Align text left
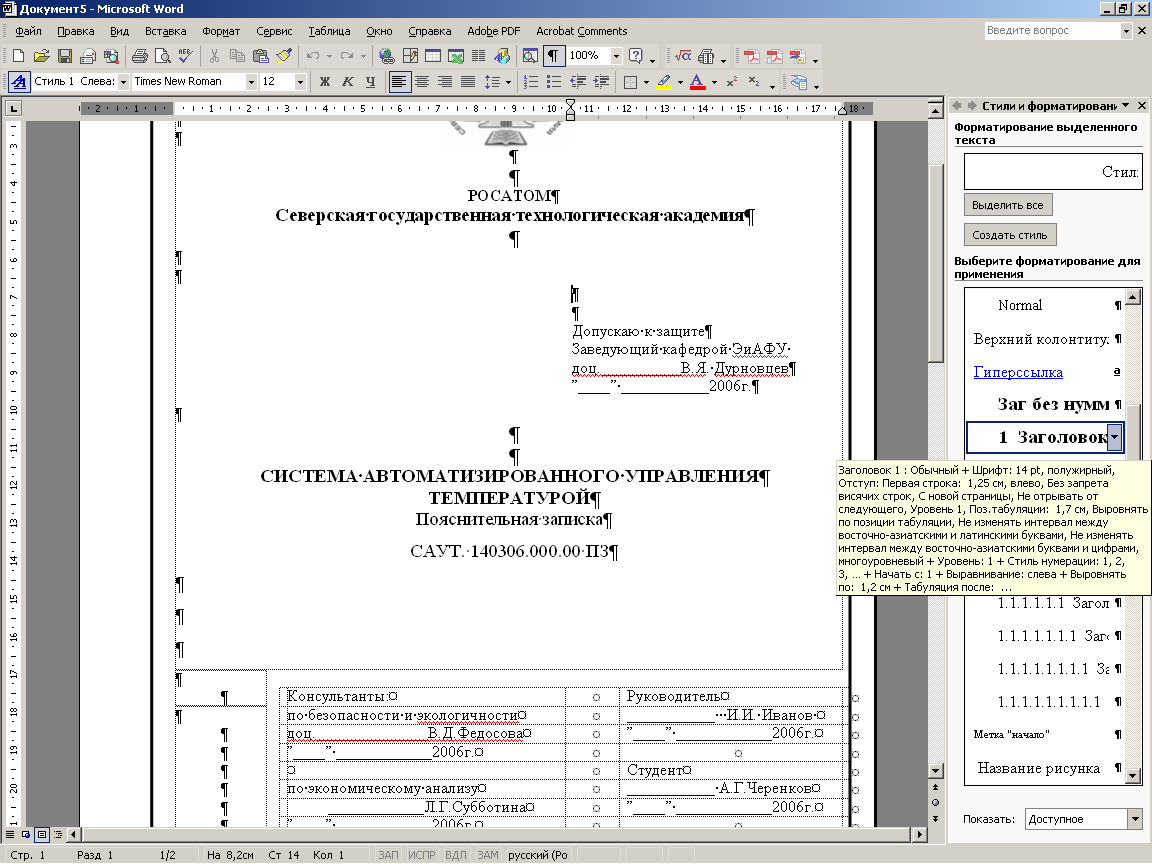Viewport: 1152px width, 864px height. click(x=399, y=82)
